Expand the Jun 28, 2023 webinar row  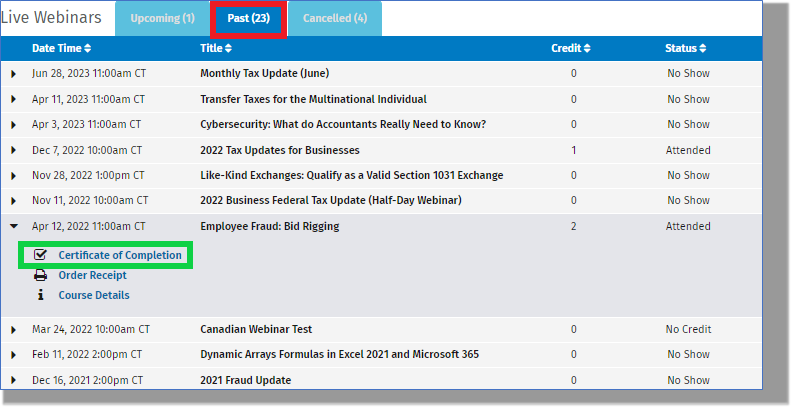click(x=14, y=74)
